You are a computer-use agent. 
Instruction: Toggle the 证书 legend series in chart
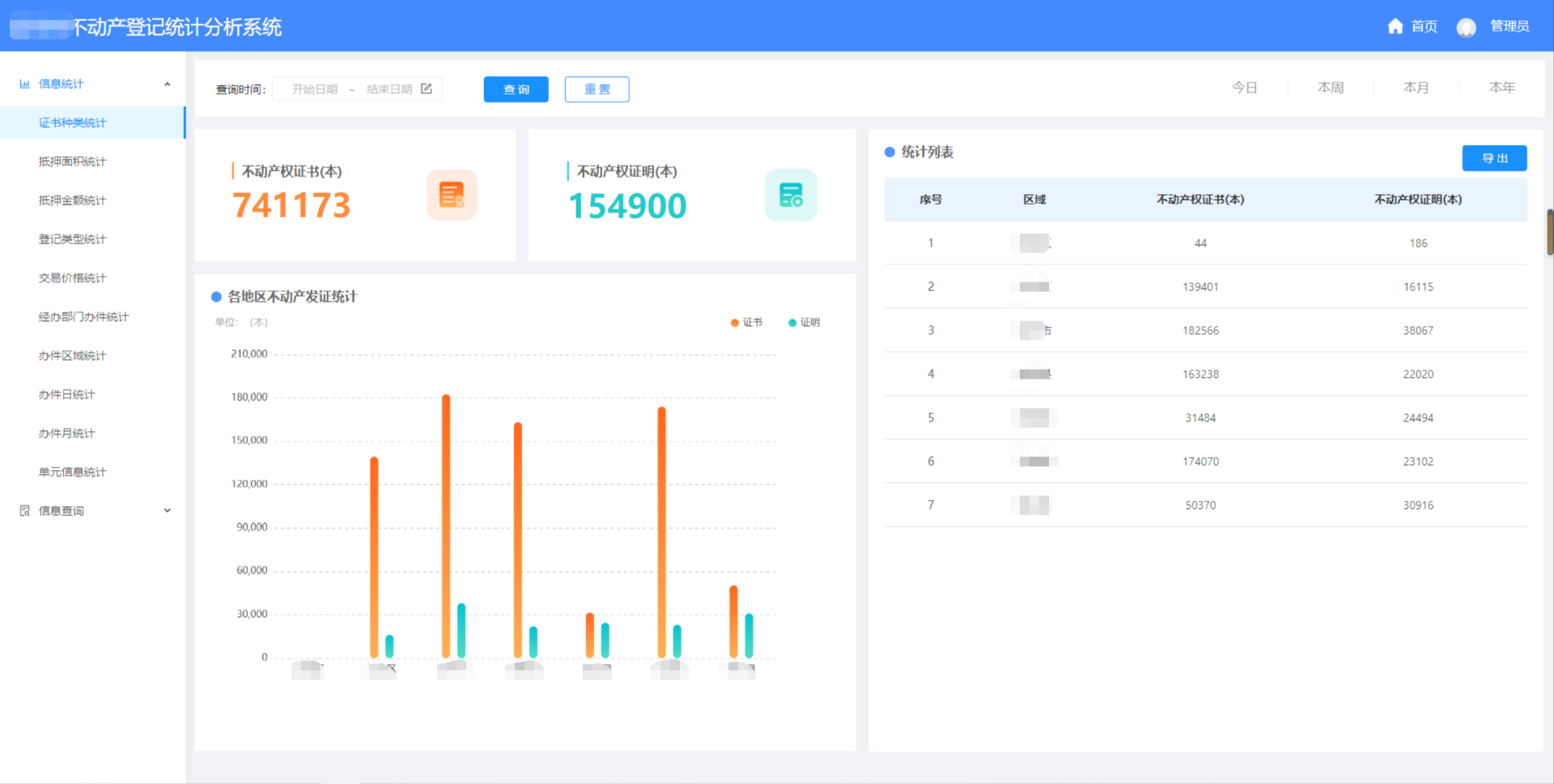pos(746,323)
